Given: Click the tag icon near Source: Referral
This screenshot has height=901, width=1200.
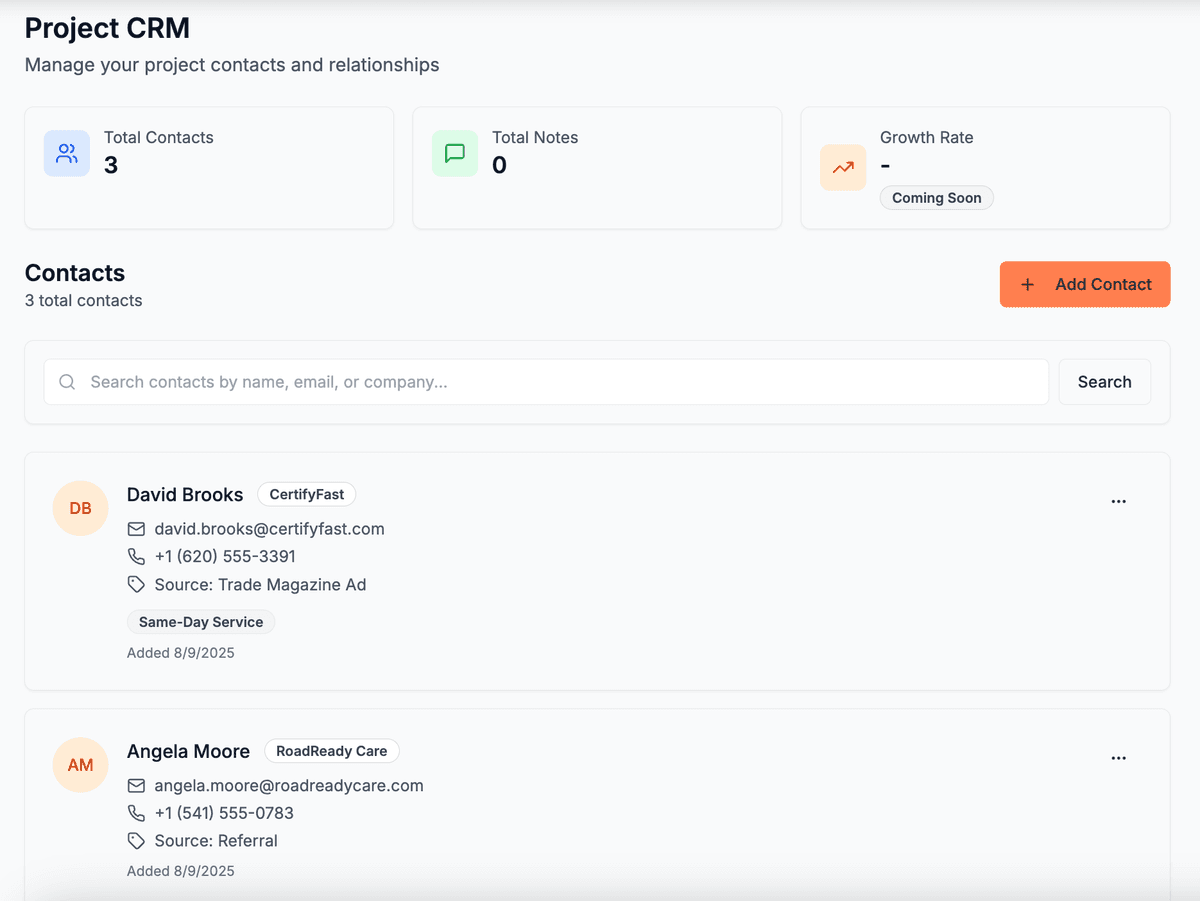Looking at the screenshot, I should pos(136,840).
